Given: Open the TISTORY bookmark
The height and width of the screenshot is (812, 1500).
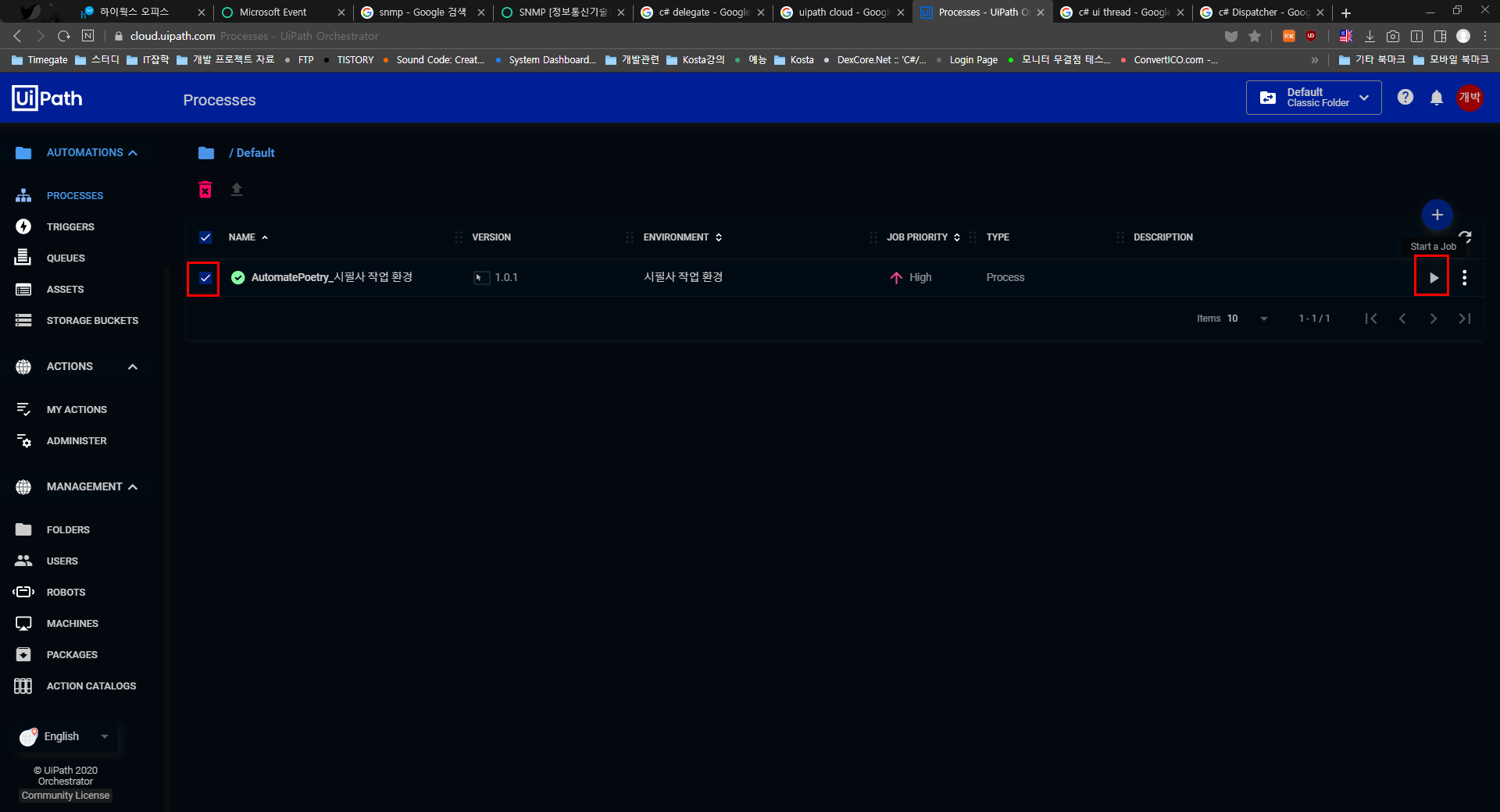Looking at the screenshot, I should (x=348, y=60).
